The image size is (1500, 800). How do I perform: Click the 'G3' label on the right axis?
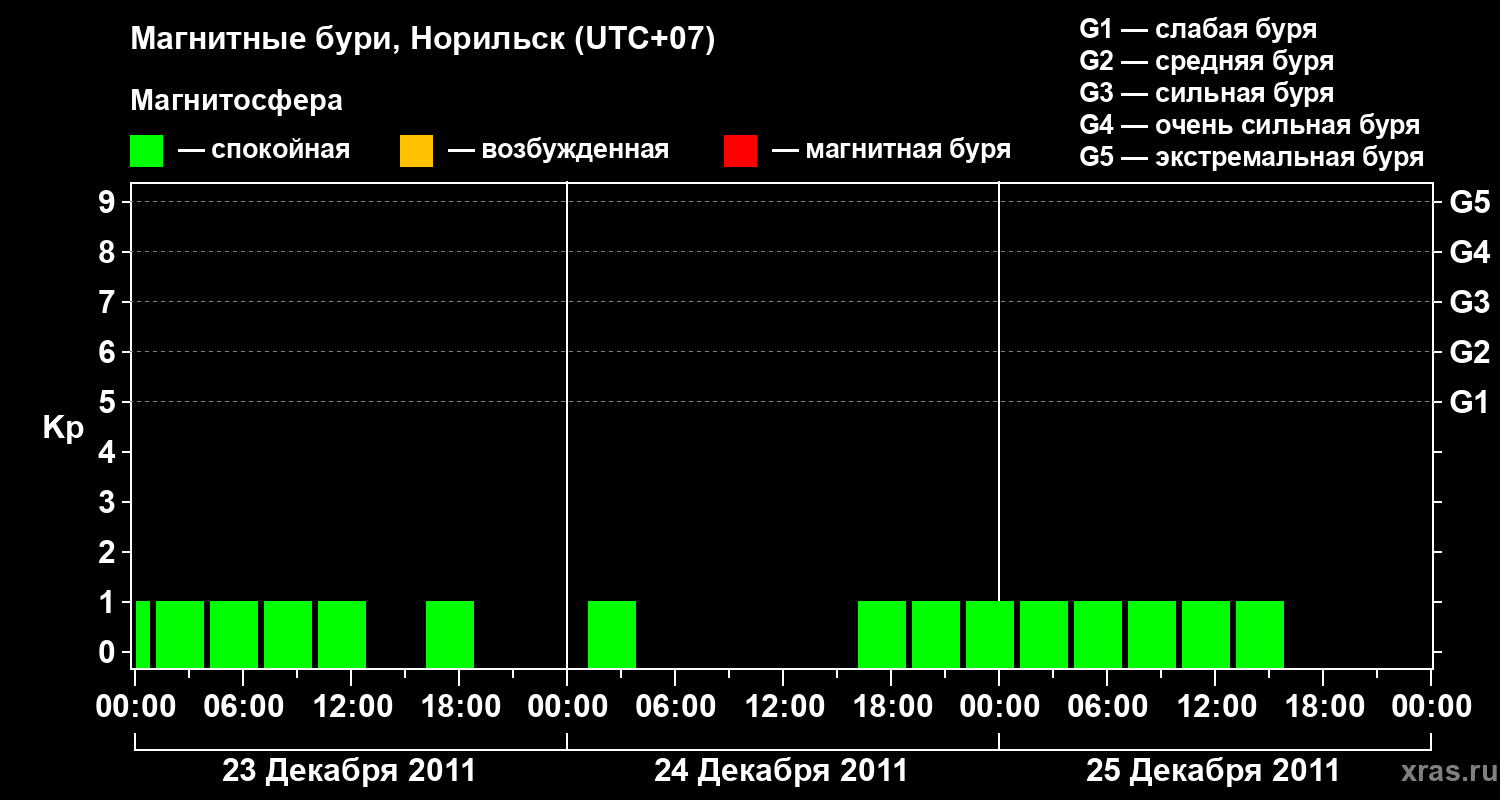(x=1470, y=302)
